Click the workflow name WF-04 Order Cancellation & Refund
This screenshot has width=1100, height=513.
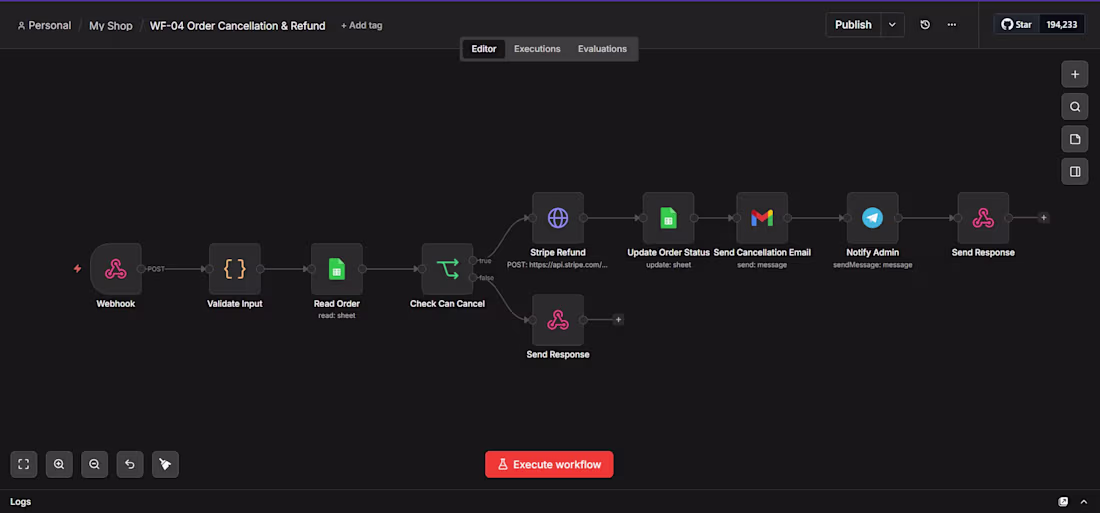[238, 25]
